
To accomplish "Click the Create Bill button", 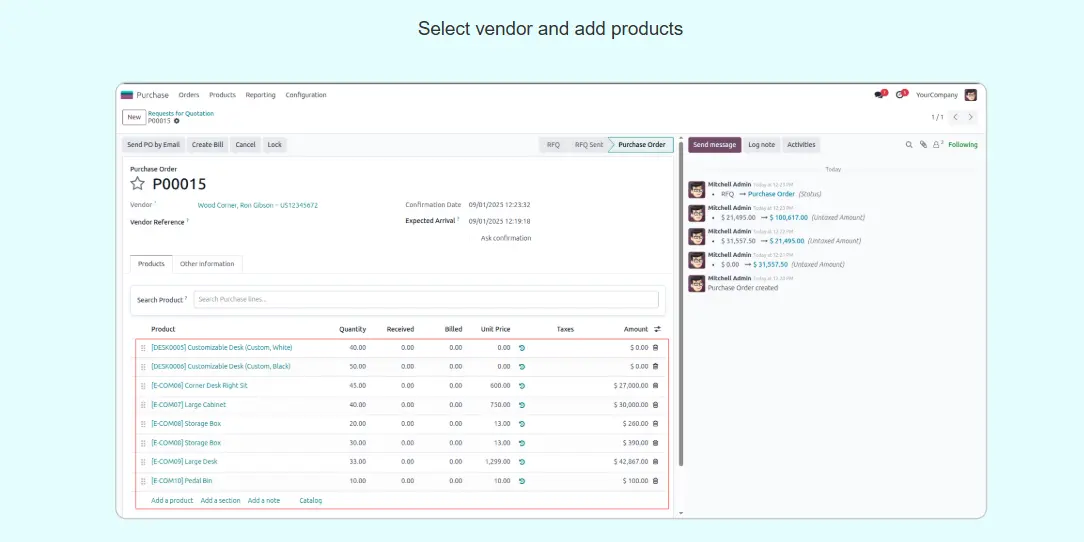I will pyautogui.click(x=208, y=145).
